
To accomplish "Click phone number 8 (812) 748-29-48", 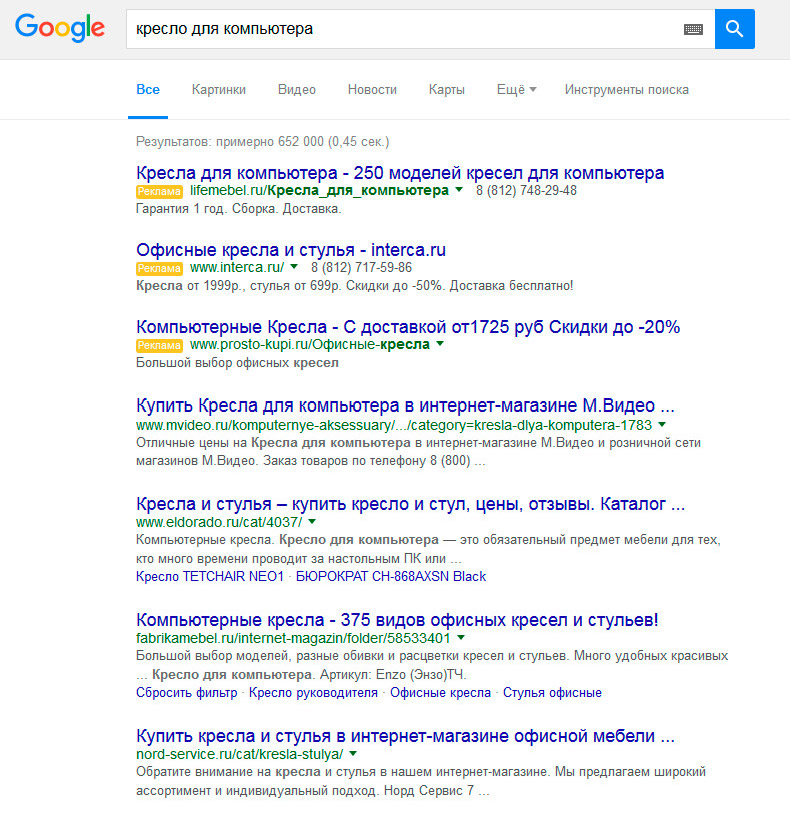I will (x=526, y=190).
